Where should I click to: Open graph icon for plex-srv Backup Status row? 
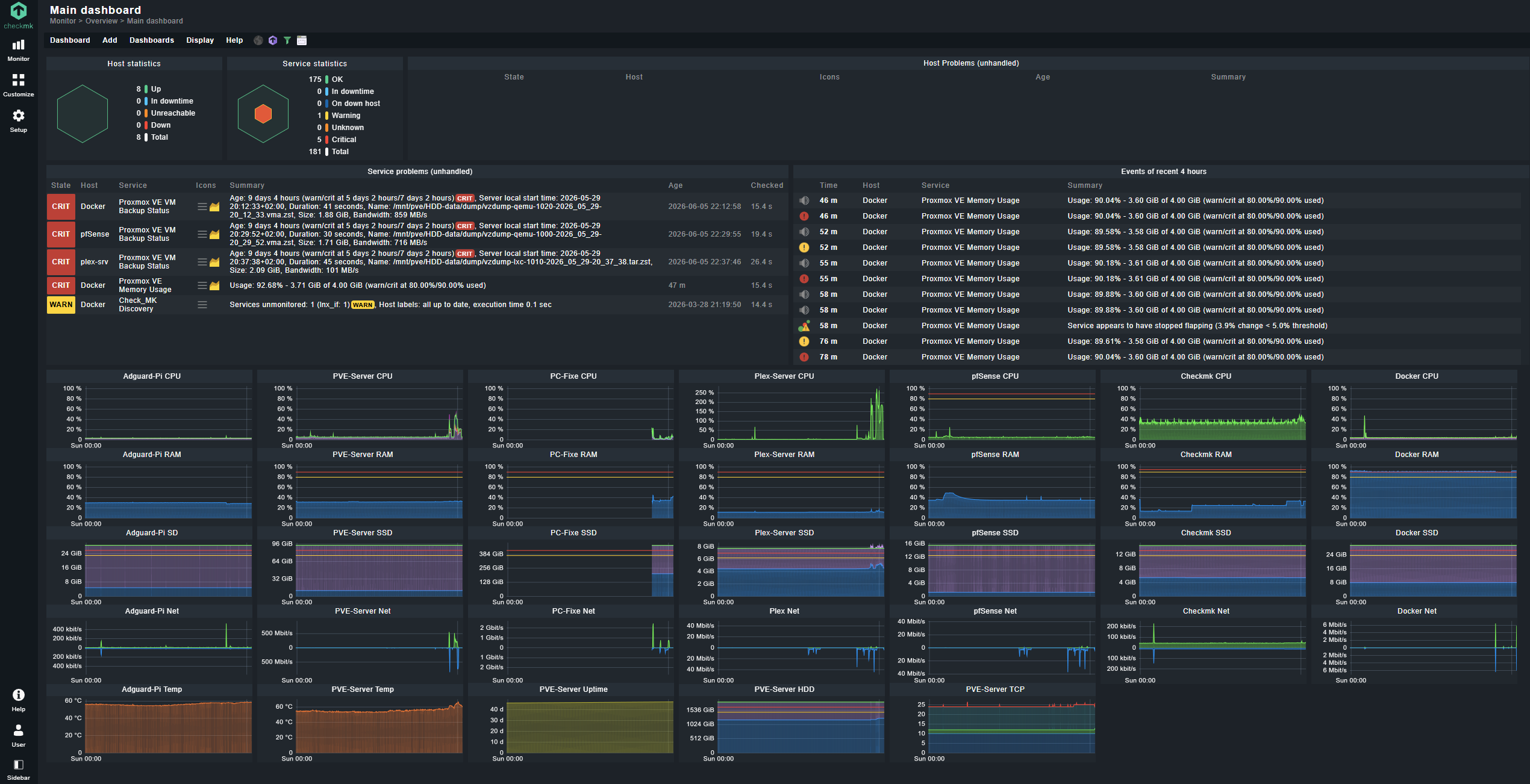tap(214, 262)
